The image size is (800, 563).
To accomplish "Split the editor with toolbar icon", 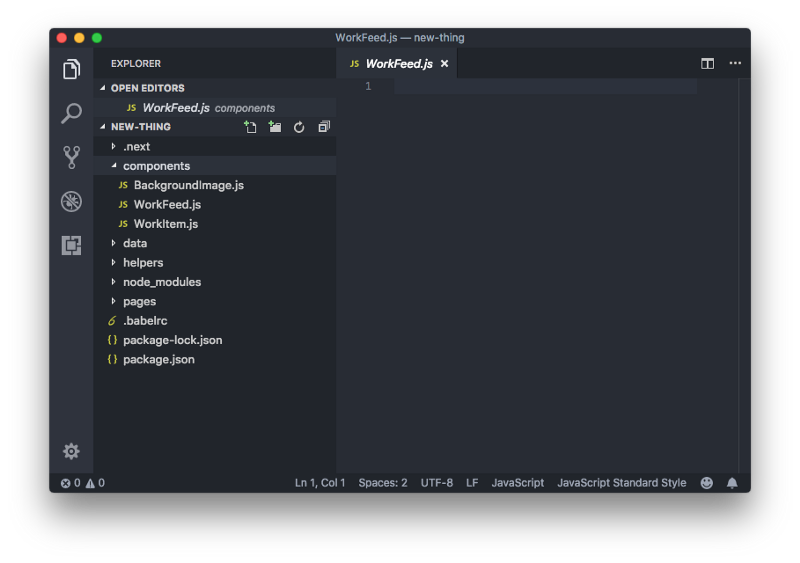I will click(707, 63).
